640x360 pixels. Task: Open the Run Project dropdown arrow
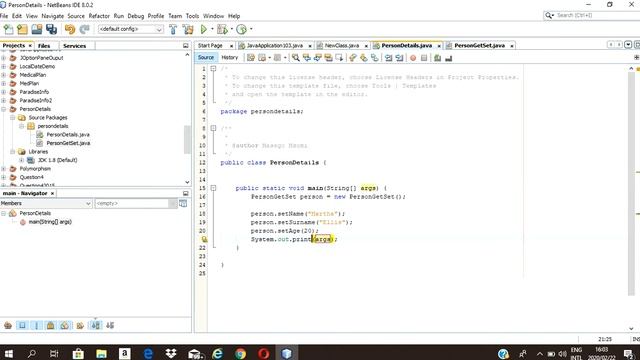[x=211, y=29]
